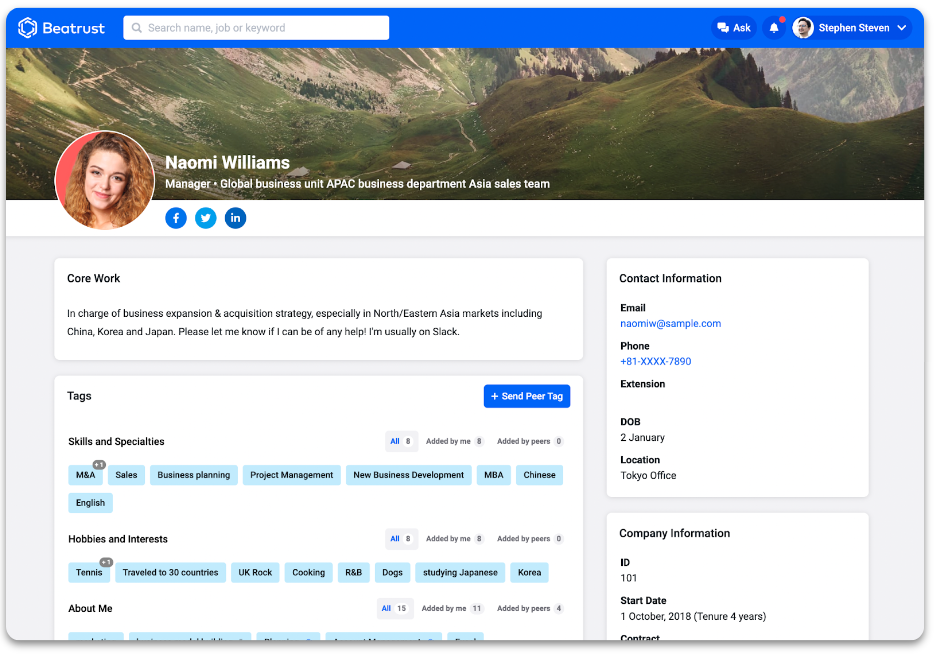Open the notifications bell

click(x=774, y=28)
